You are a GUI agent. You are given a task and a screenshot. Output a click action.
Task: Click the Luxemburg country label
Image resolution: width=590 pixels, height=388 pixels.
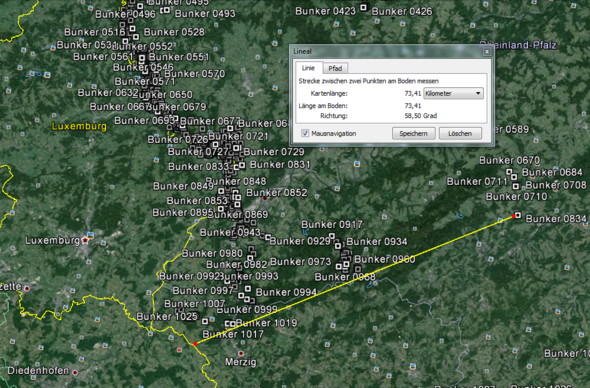point(79,126)
